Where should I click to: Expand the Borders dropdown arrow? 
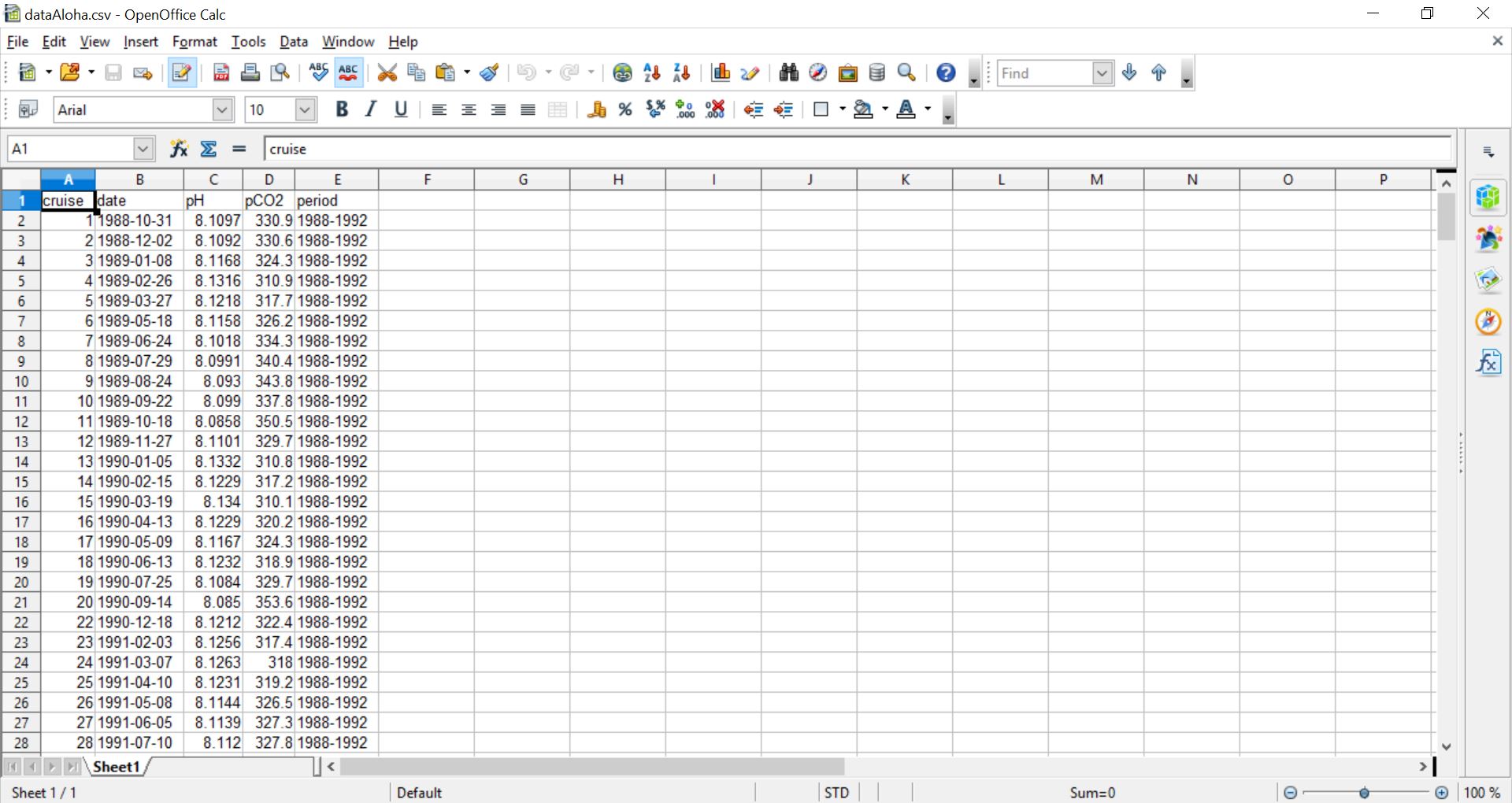pyautogui.click(x=843, y=109)
